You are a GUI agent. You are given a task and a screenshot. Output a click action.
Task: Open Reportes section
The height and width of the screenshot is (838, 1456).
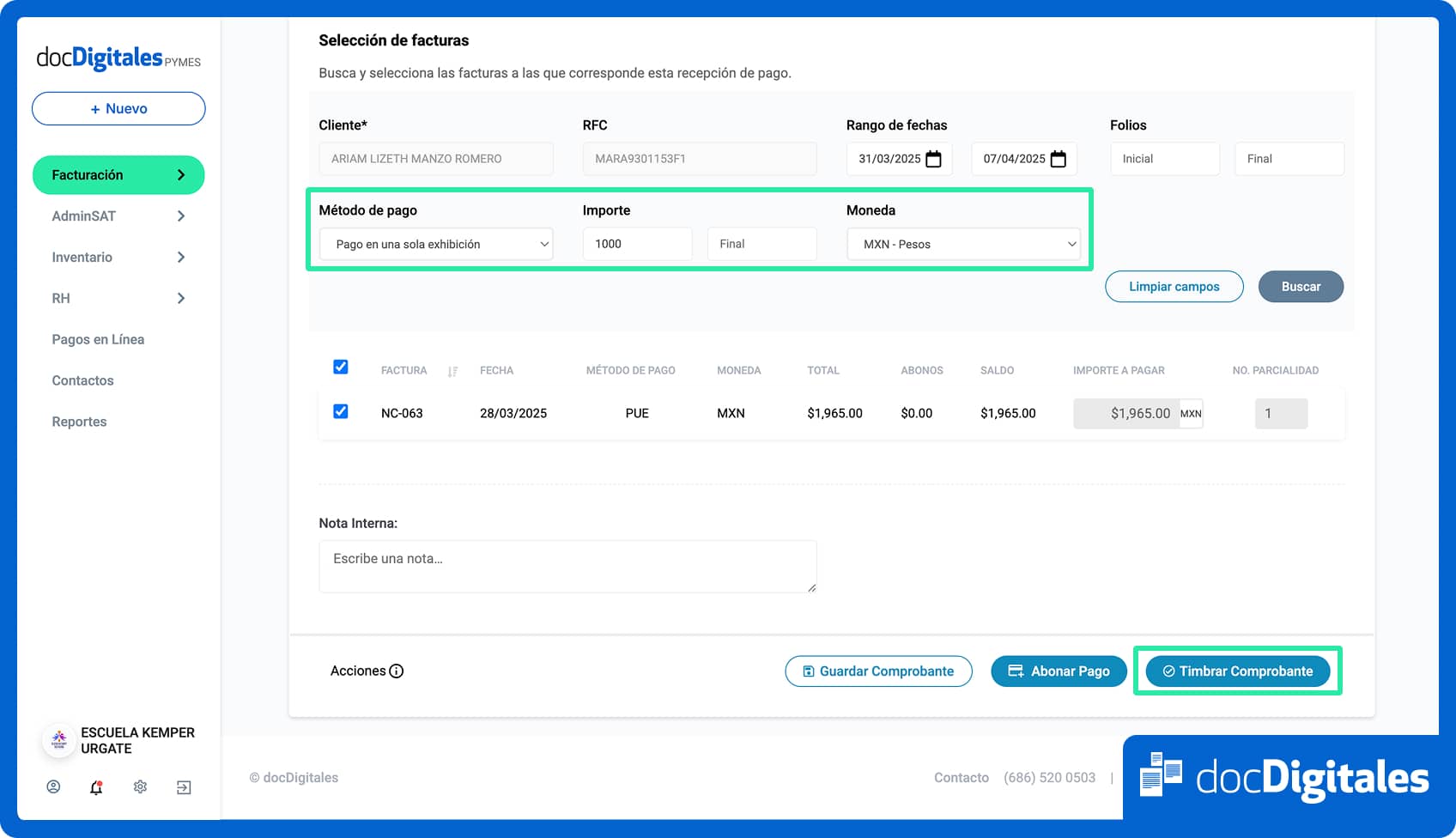click(79, 422)
